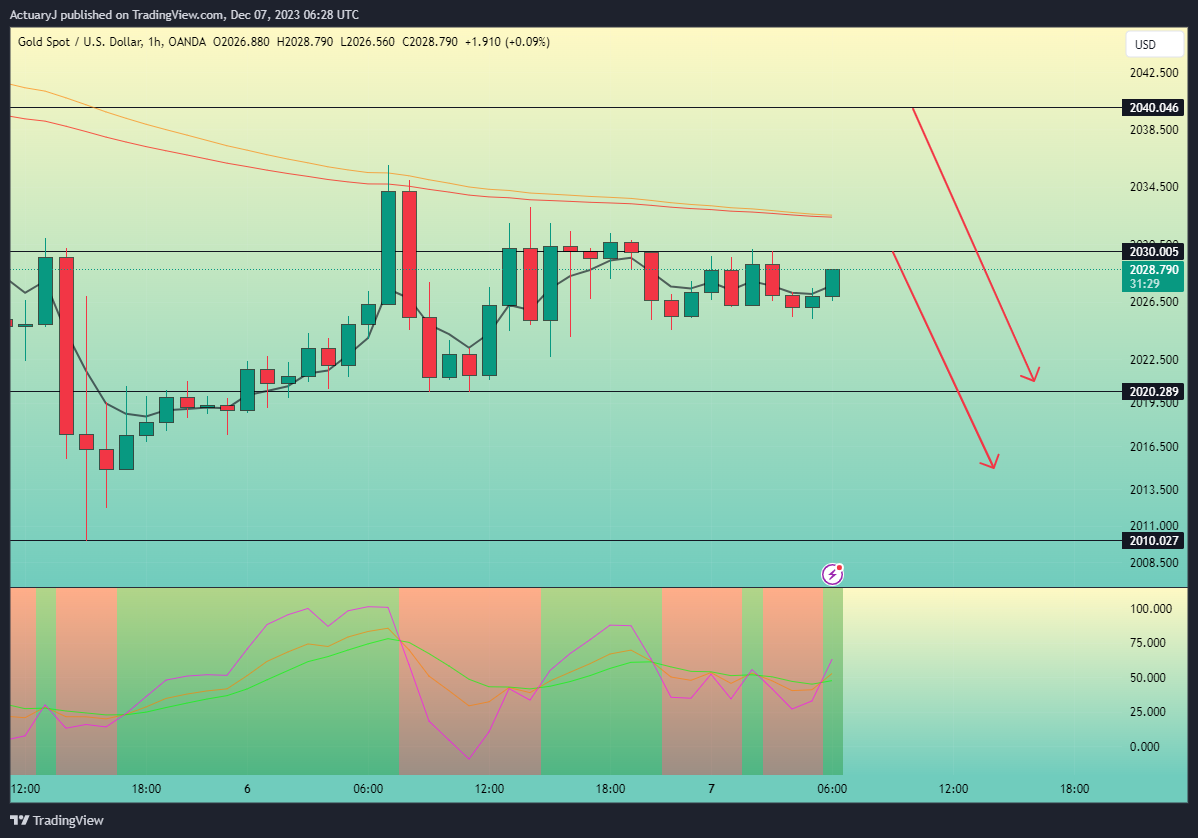Click the day 6 label on time axis
The width and height of the screenshot is (1198, 838).
247,789
